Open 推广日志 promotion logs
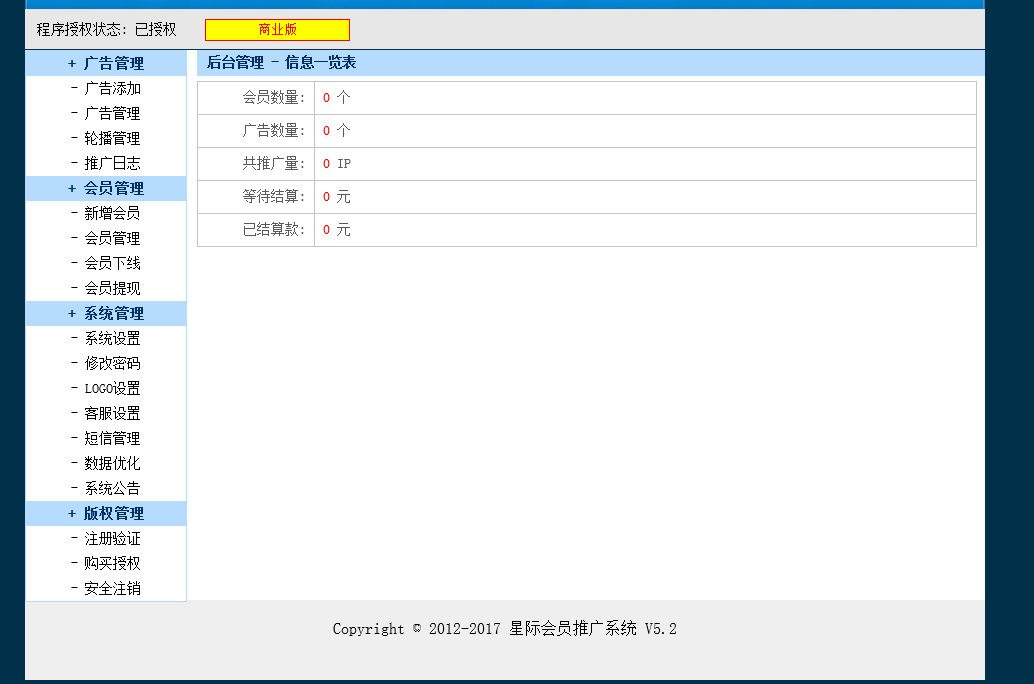 click(x=112, y=163)
